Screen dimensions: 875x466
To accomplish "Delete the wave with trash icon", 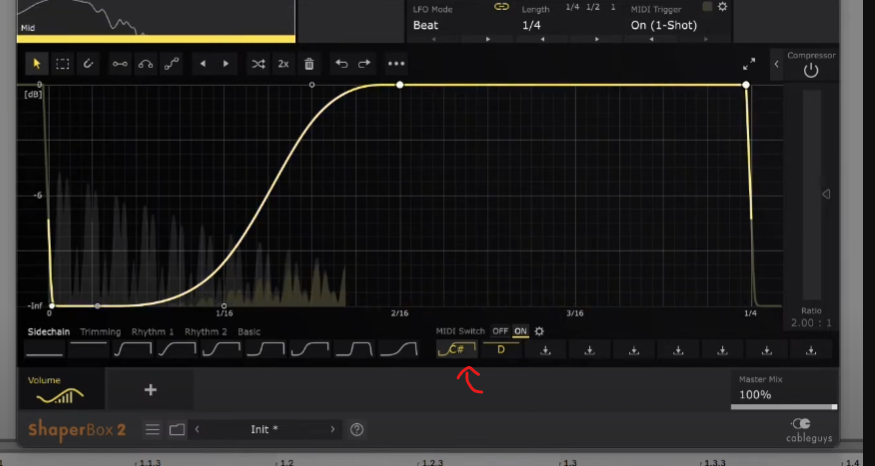I will pyautogui.click(x=309, y=64).
